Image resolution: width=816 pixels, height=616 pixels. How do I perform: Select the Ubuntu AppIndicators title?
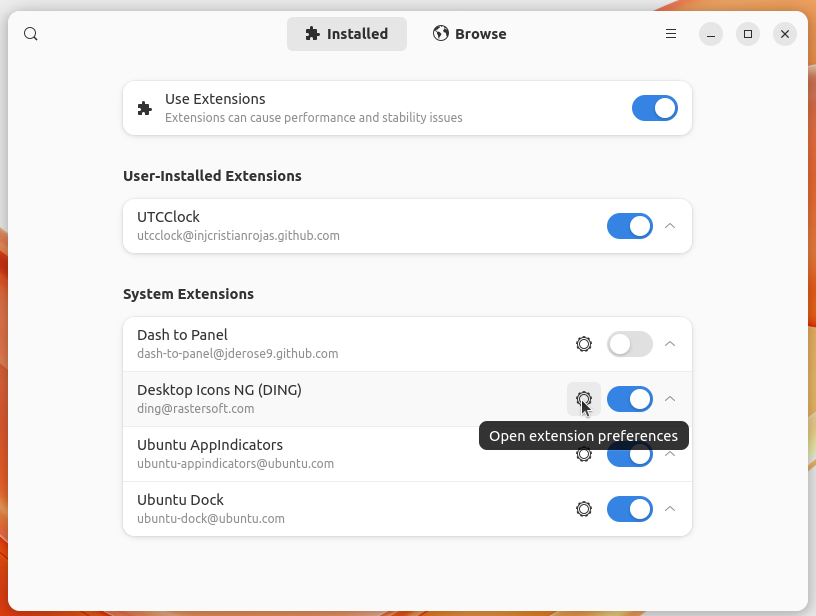[x=210, y=445]
